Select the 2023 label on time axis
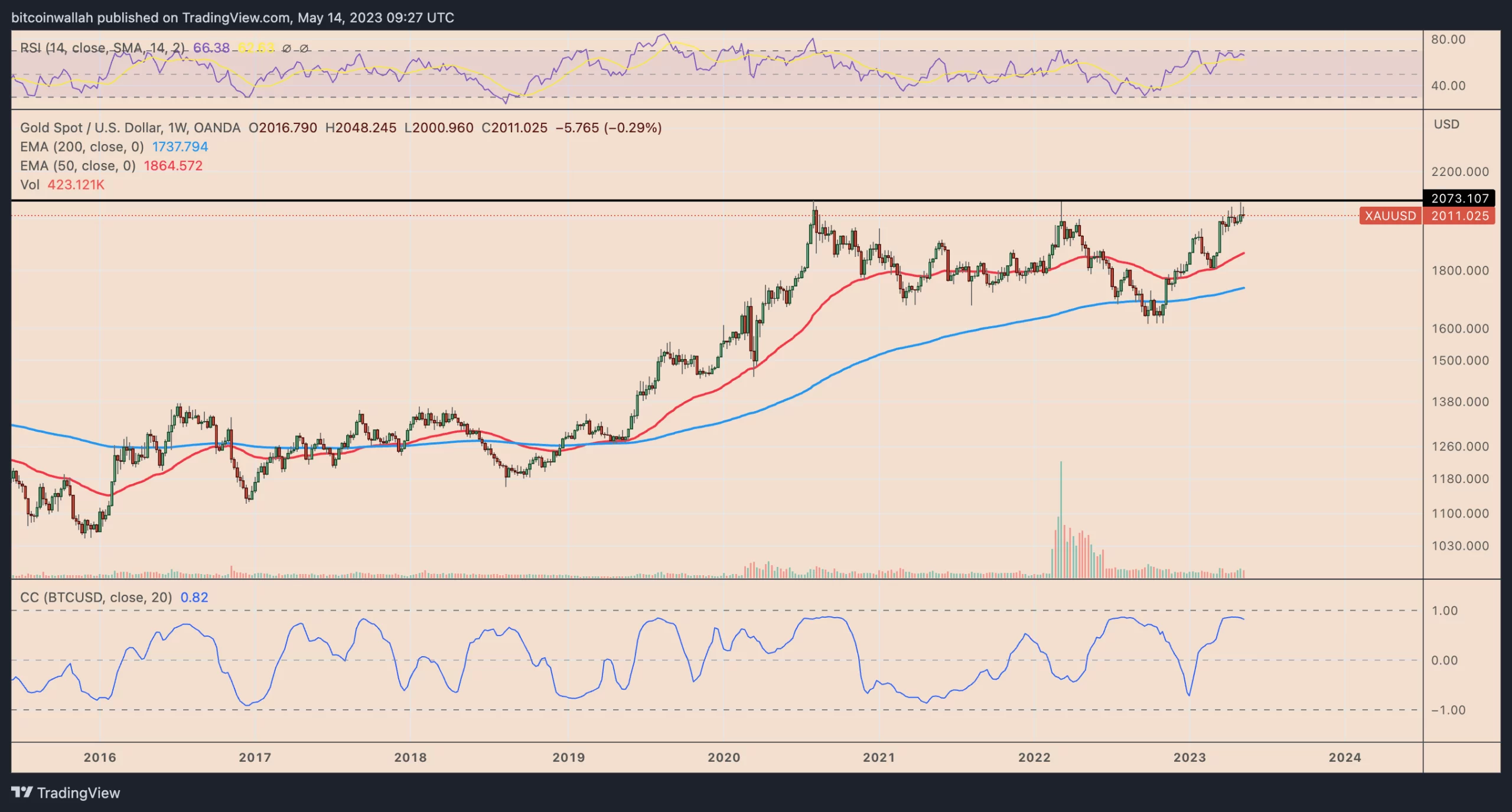 pyautogui.click(x=1189, y=757)
